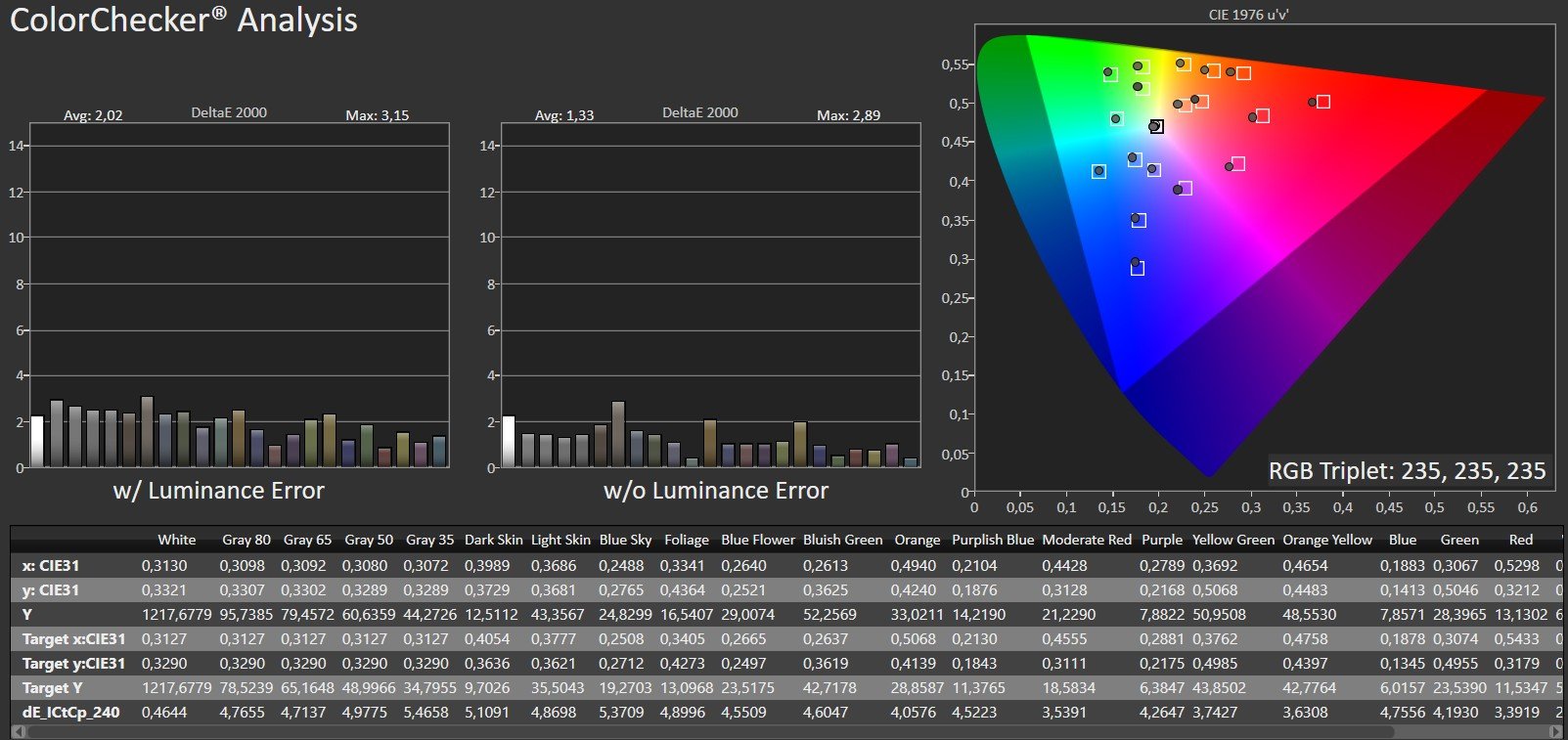1568x740 pixels.
Task: Select the Target Y row label
Action: point(52,687)
